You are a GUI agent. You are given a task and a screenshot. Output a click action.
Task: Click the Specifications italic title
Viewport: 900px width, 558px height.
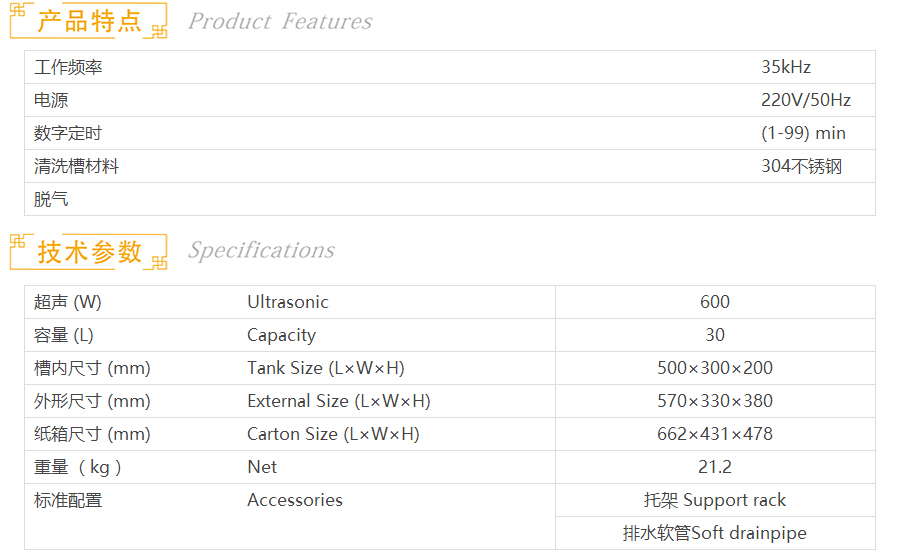pos(261,250)
